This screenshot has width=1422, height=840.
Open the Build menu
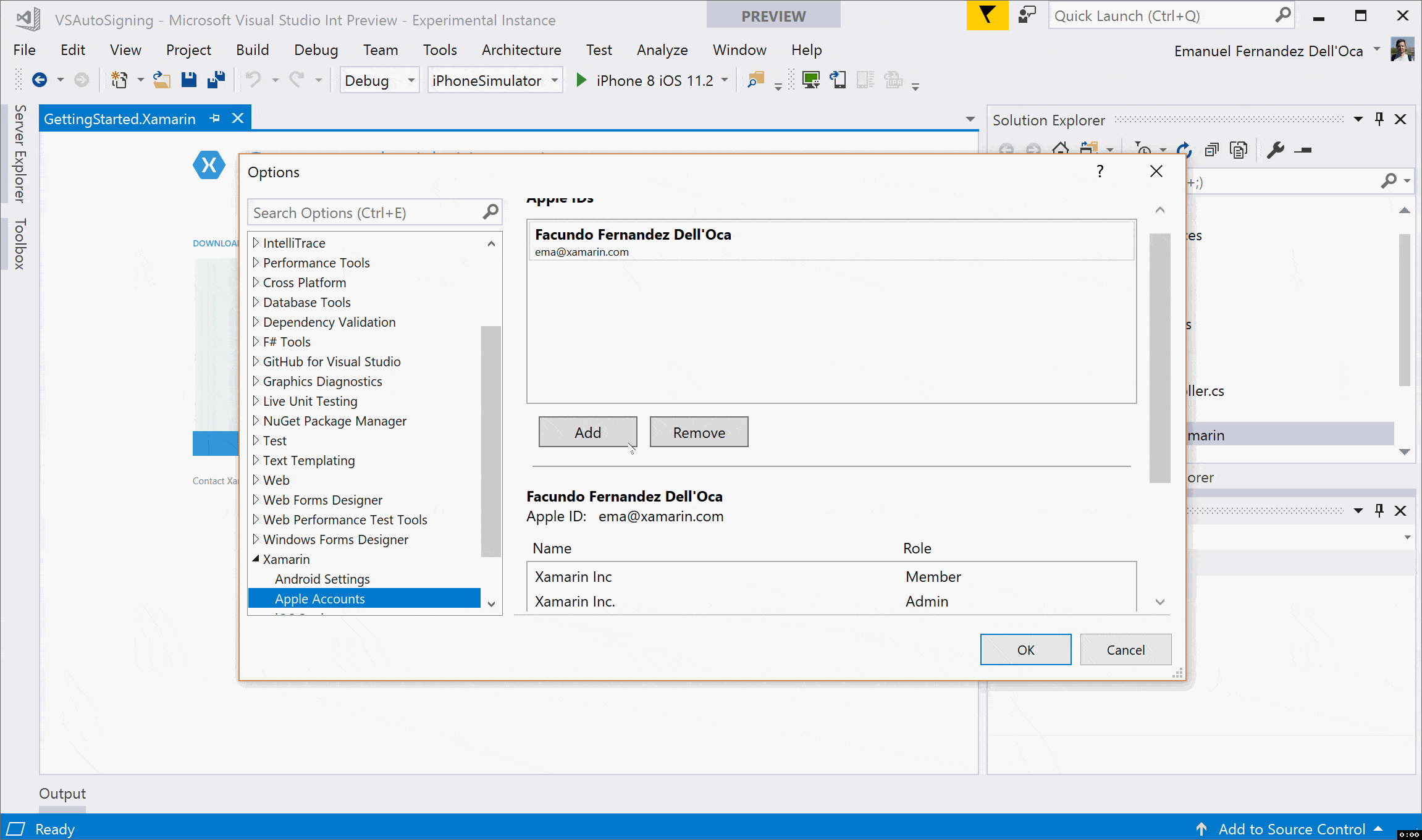(253, 49)
